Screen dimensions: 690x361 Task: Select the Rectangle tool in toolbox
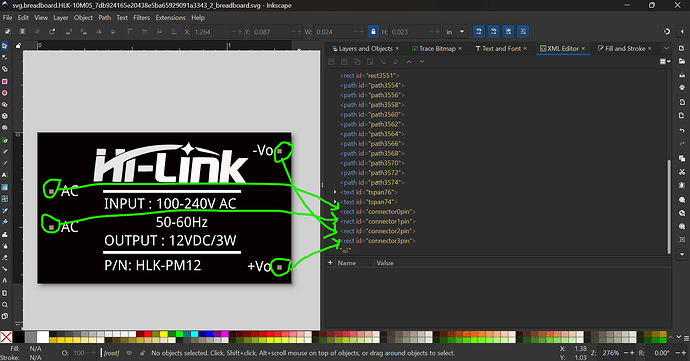coord(5,81)
